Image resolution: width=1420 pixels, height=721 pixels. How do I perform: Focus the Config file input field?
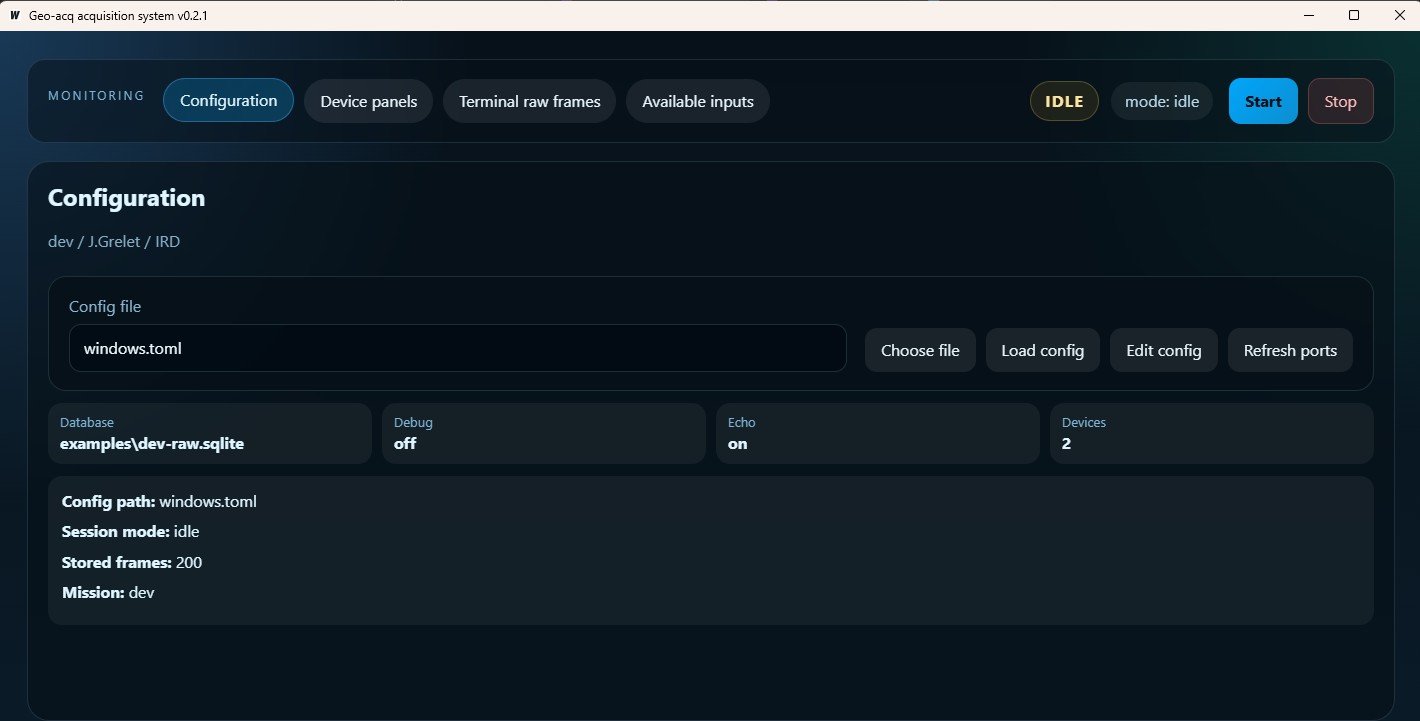point(458,348)
